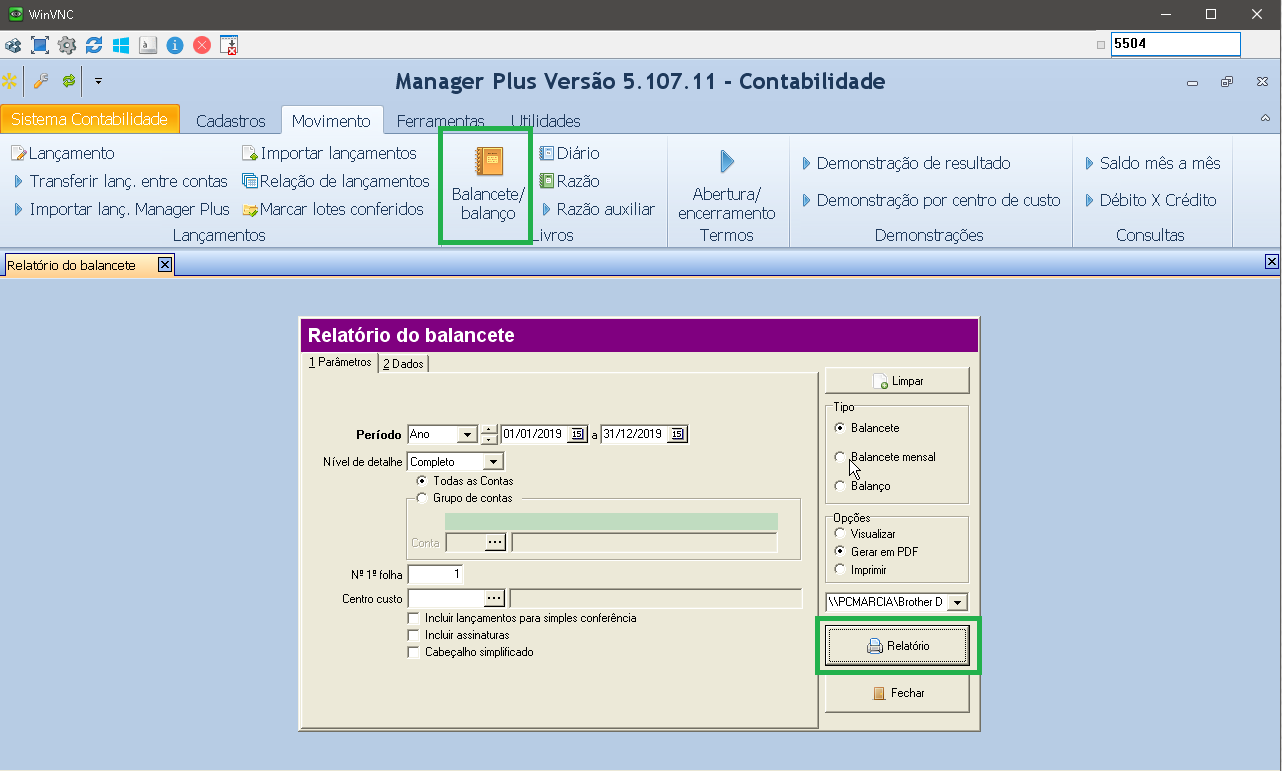Open calendar picker for start date
This screenshot has width=1282, height=771.
(x=577, y=434)
